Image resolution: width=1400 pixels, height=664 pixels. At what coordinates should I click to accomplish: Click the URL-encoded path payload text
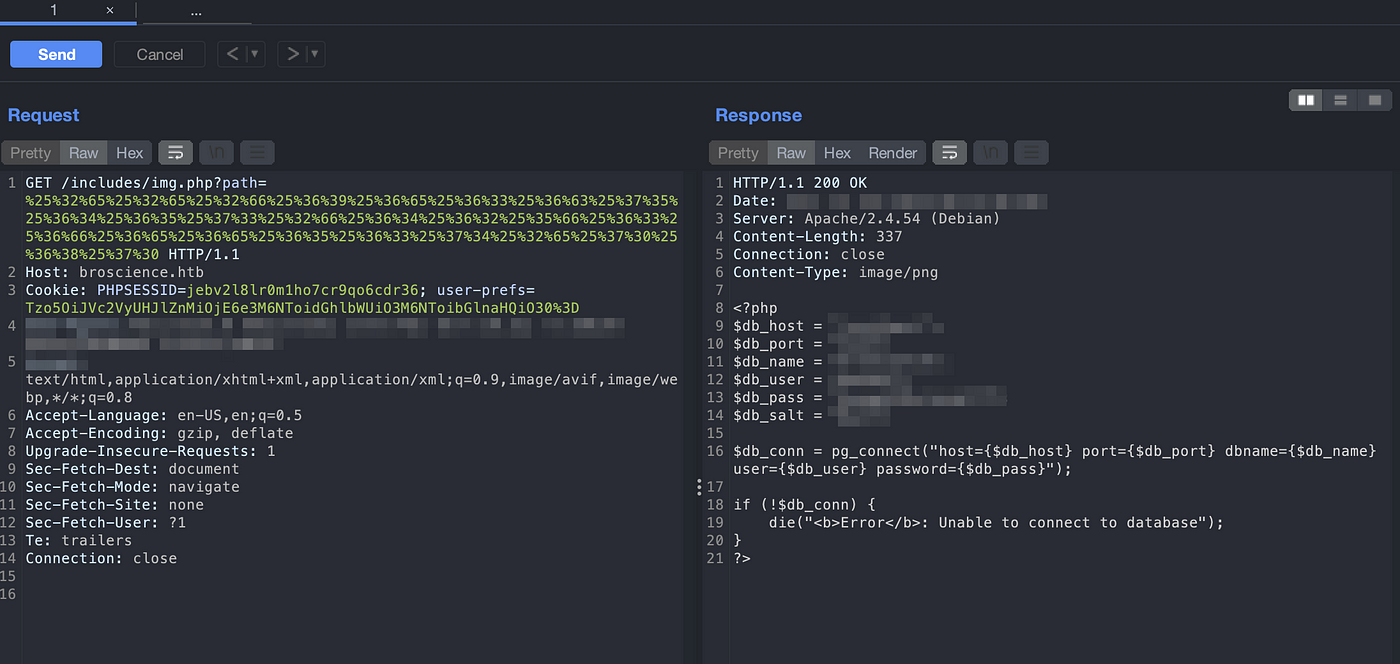coord(352,228)
